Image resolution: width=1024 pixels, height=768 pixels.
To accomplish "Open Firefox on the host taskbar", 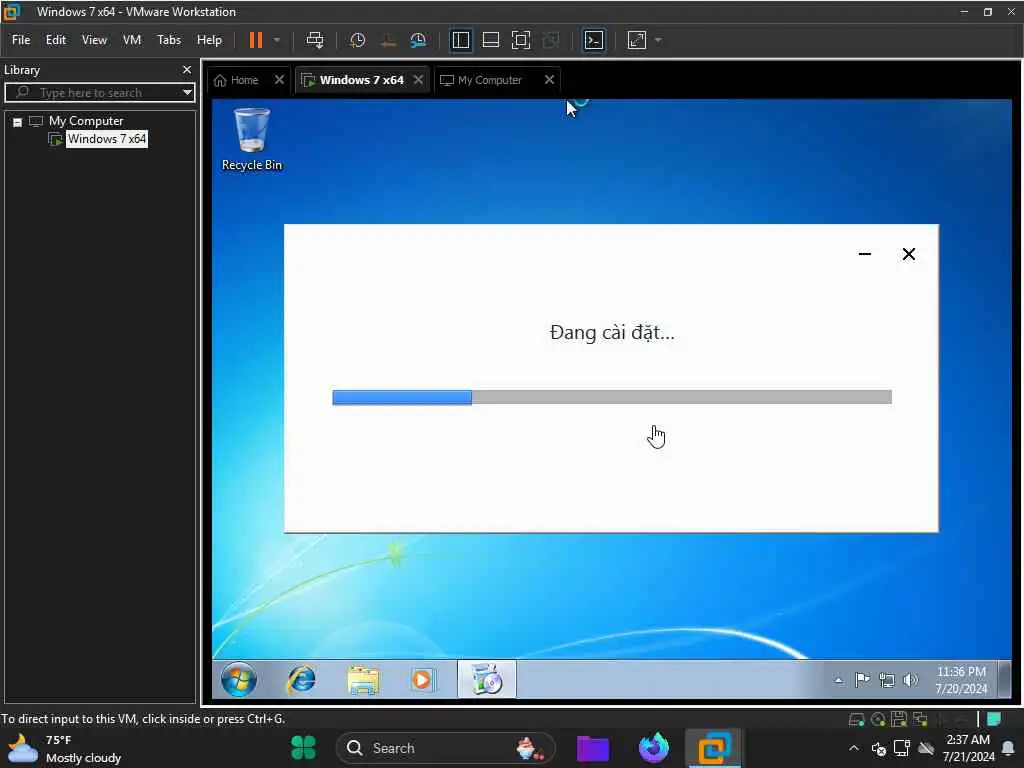I will (x=654, y=748).
